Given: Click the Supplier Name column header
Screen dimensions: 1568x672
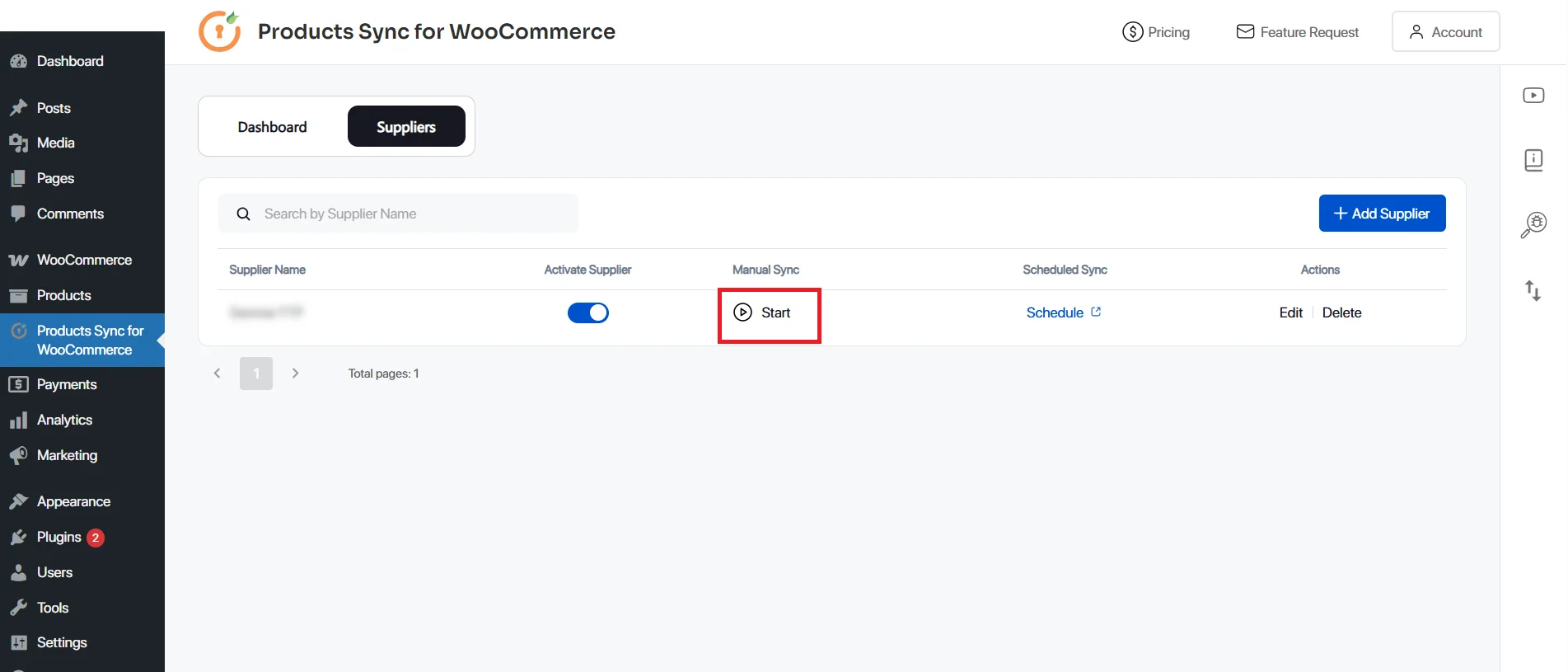Looking at the screenshot, I should [x=267, y=270].
